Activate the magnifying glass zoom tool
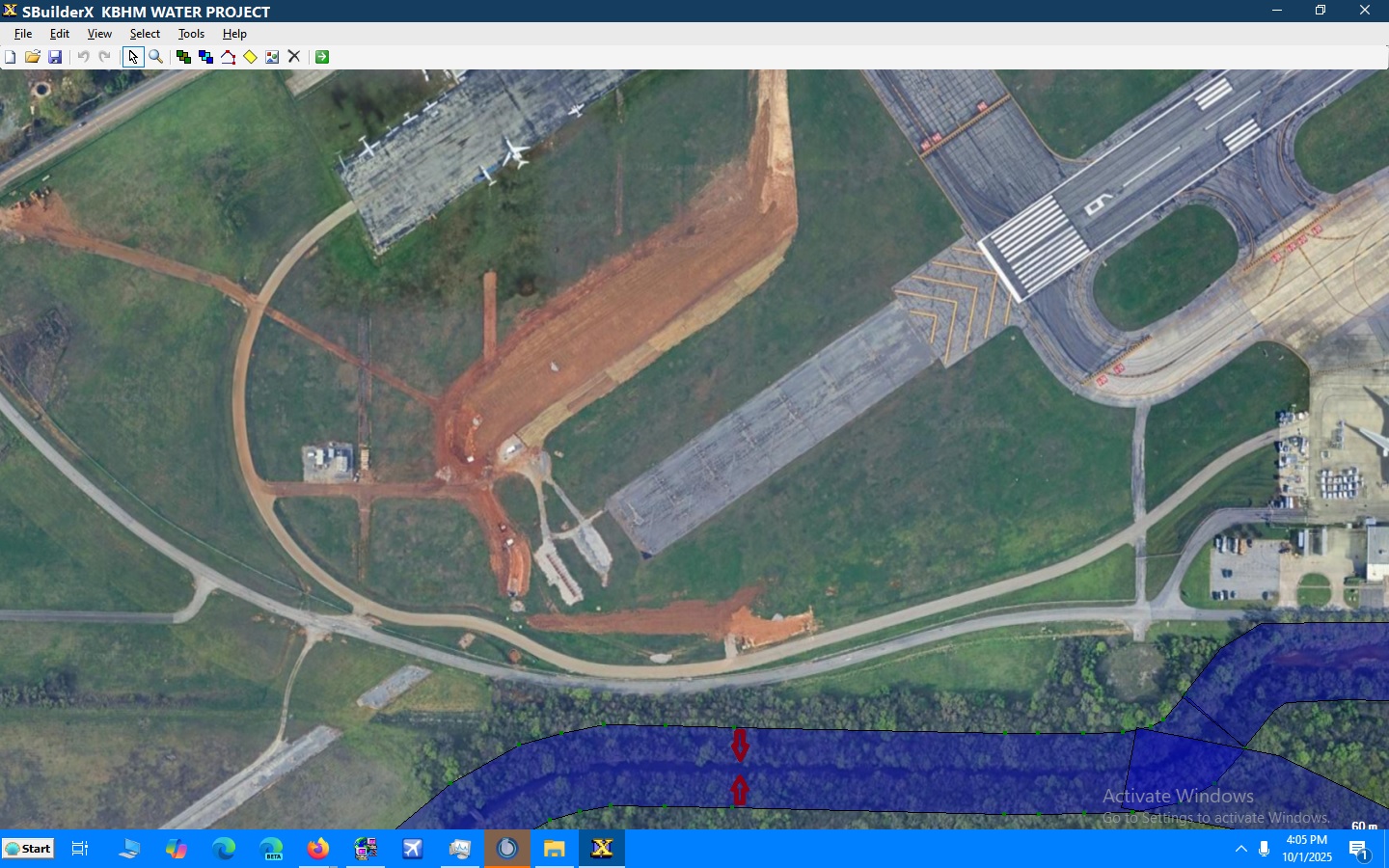This screenshot has width=1389, height=868. 156,58
